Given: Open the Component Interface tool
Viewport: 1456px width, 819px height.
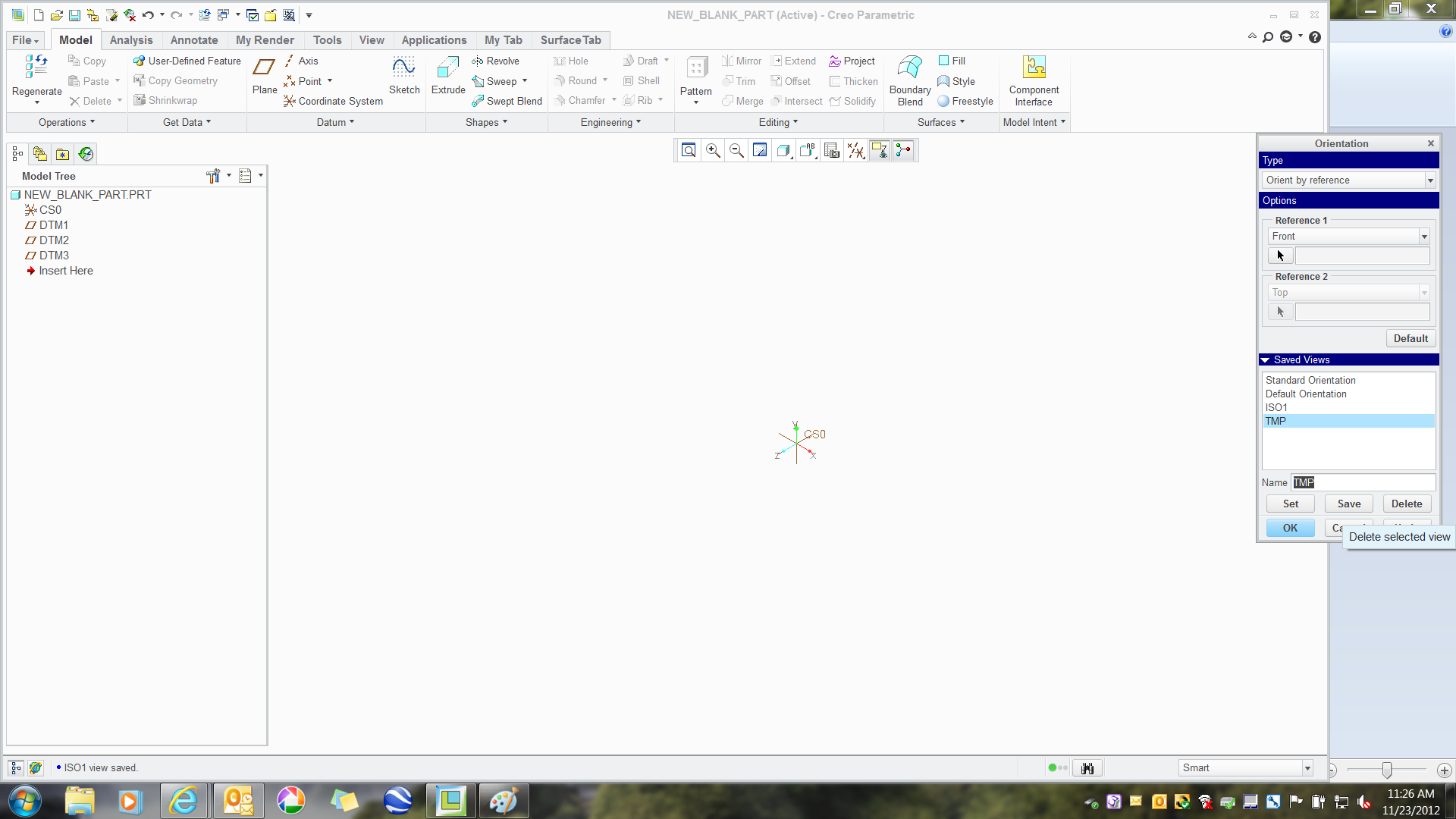Looking at the screenshot, I should 1034,80.
